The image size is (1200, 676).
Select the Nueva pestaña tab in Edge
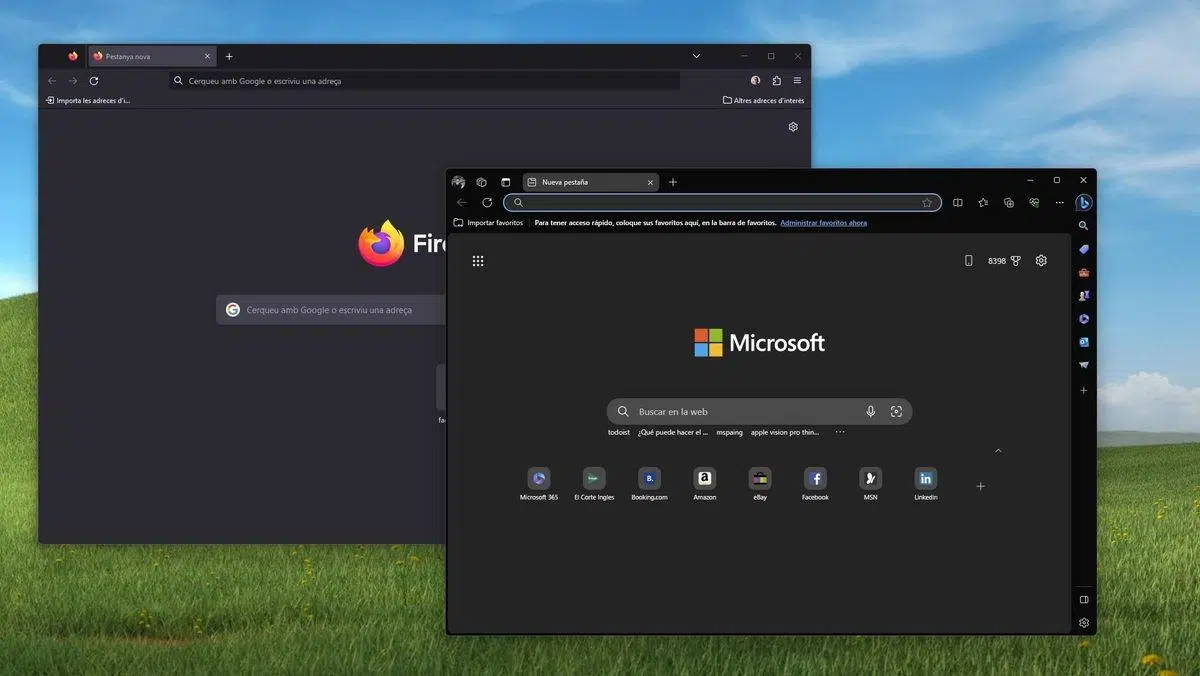pos(590,182)
